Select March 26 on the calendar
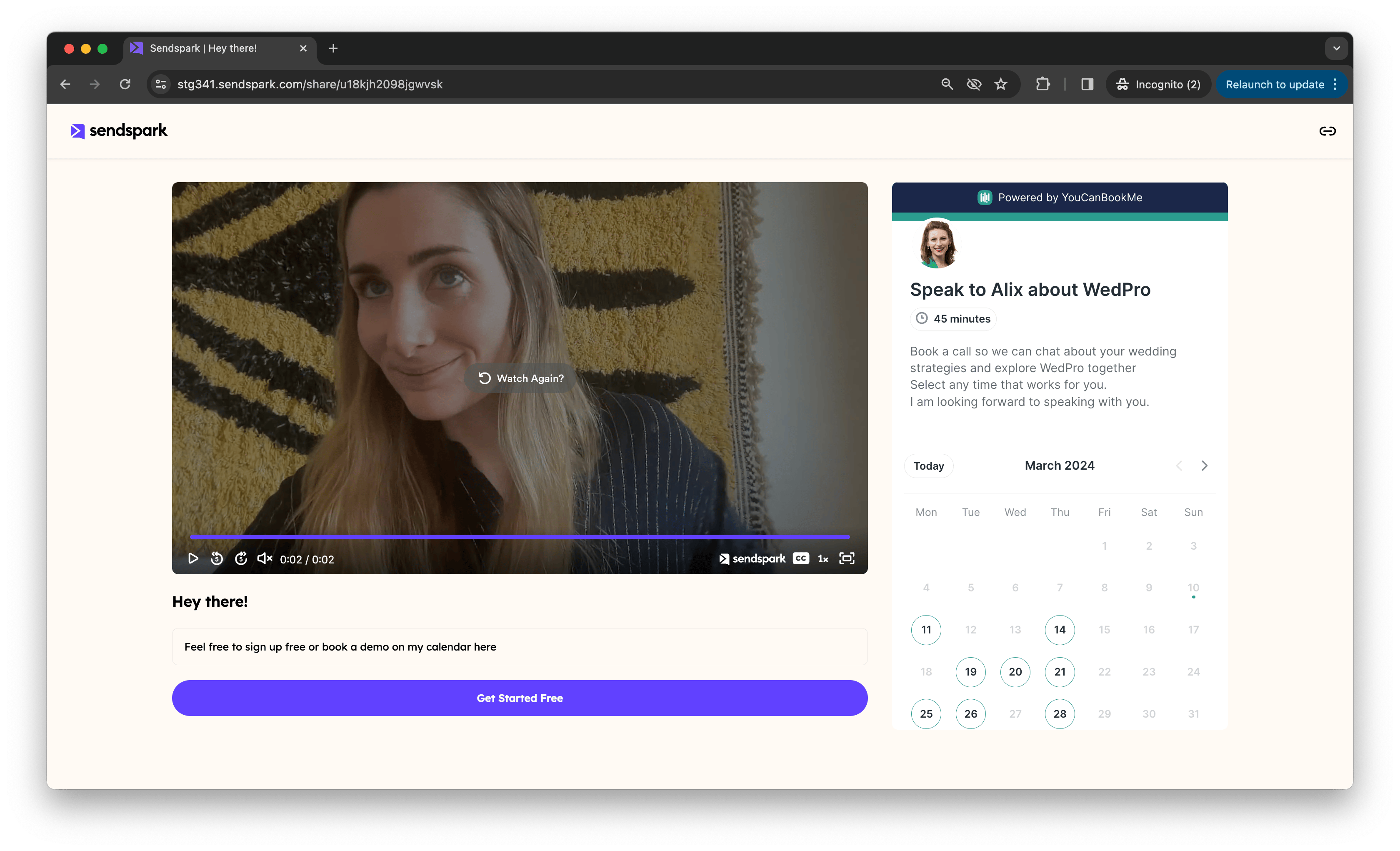The image size is (1400, 851). pyautogui.click(x=970, y=714)
